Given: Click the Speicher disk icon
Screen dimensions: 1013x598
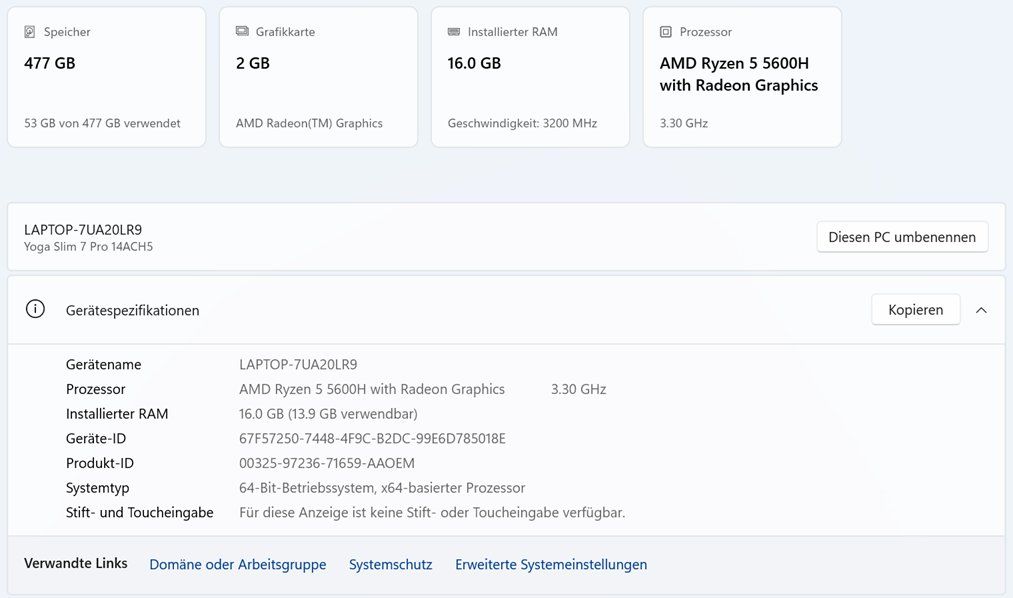Looking at the screenshot, I should [30, 32].
